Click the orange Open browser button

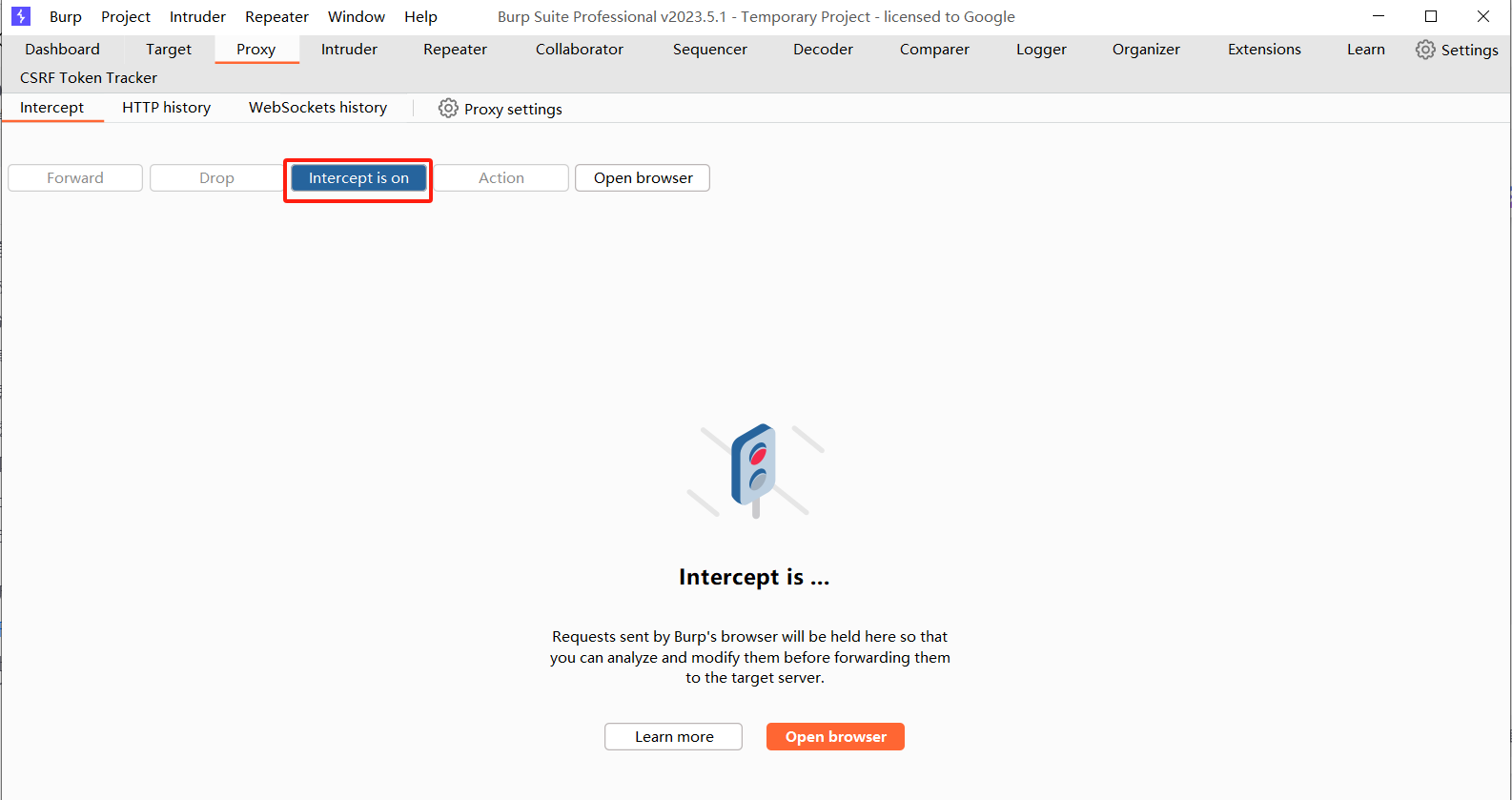[835, 737]
